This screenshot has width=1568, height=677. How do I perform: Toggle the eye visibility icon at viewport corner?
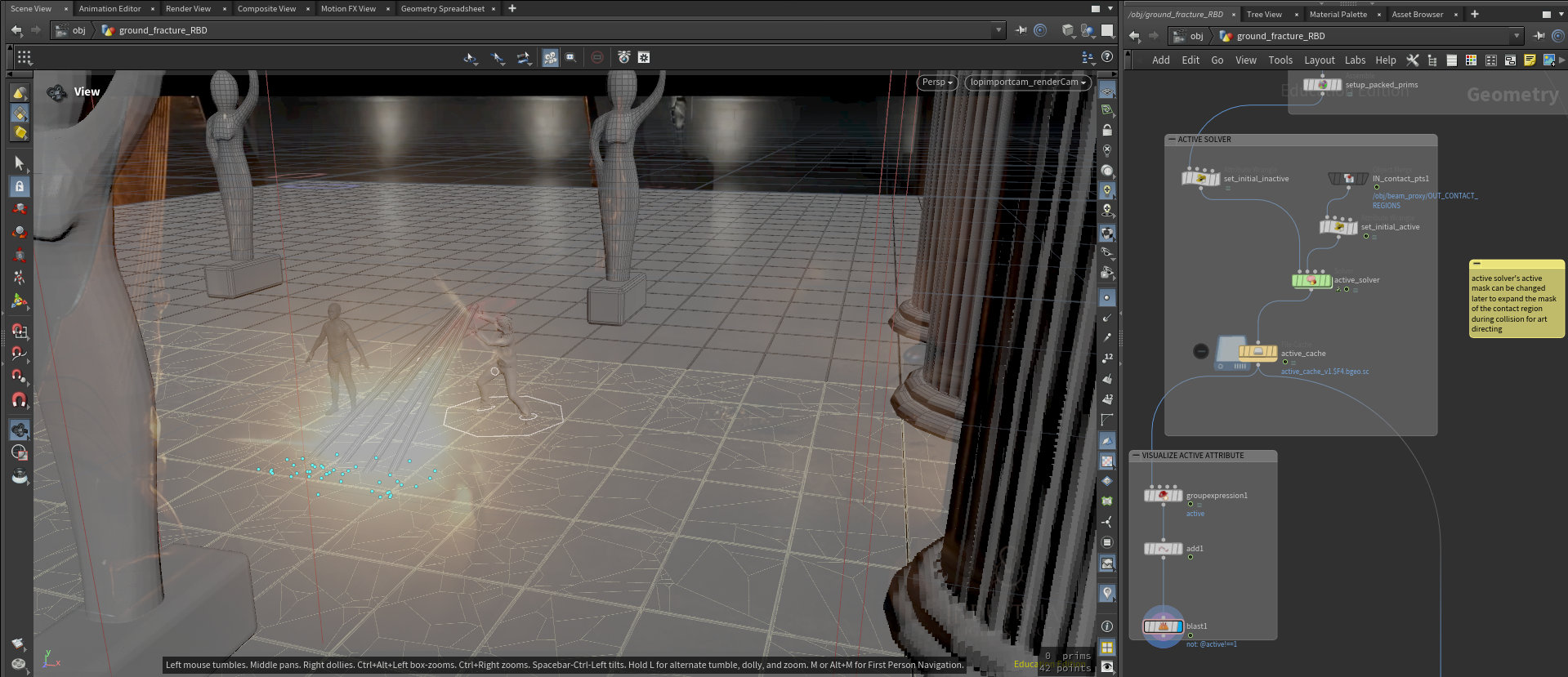point(1107,666)
